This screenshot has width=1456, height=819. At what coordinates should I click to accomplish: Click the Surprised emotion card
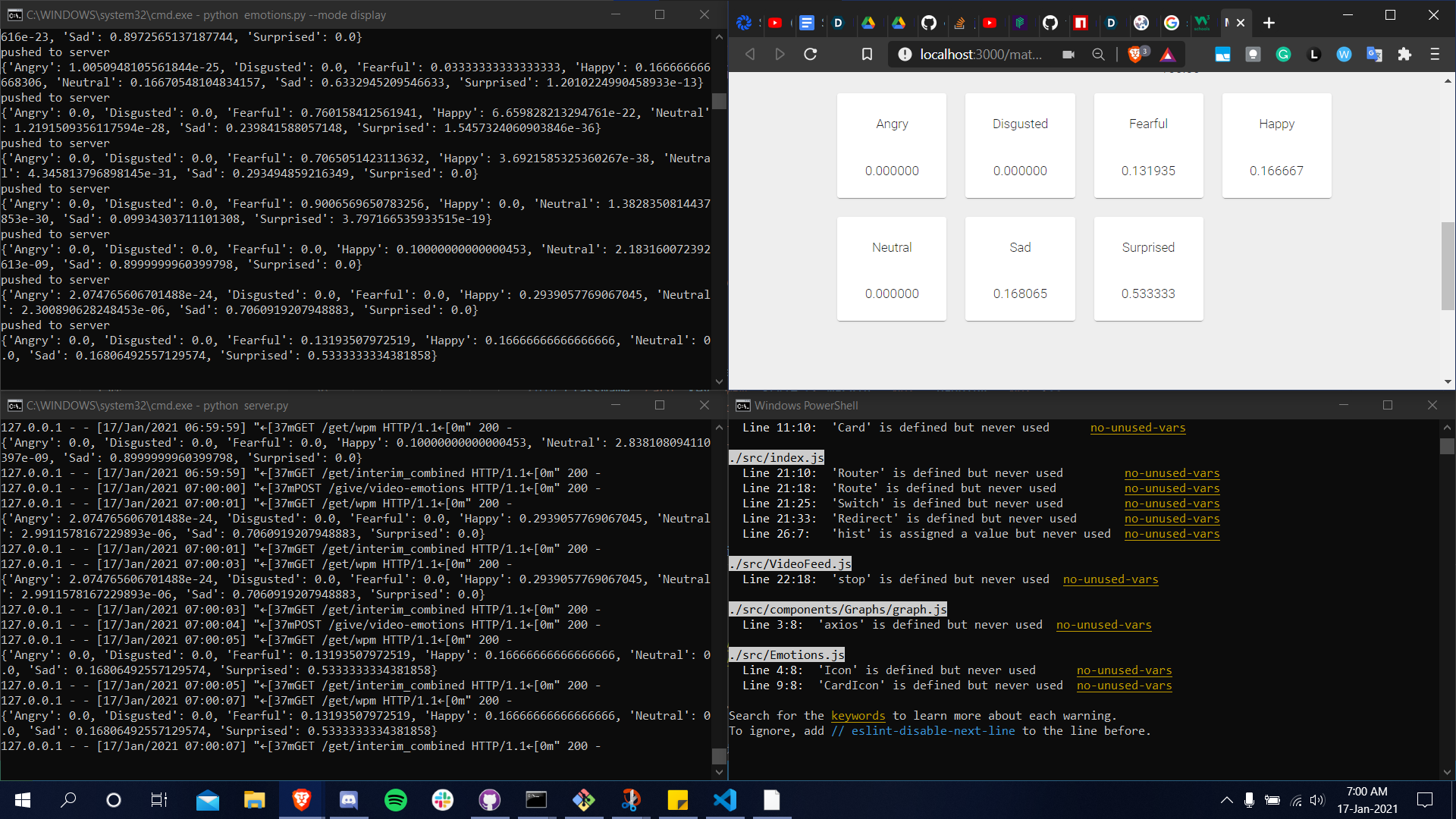(x=1148, y=268)
